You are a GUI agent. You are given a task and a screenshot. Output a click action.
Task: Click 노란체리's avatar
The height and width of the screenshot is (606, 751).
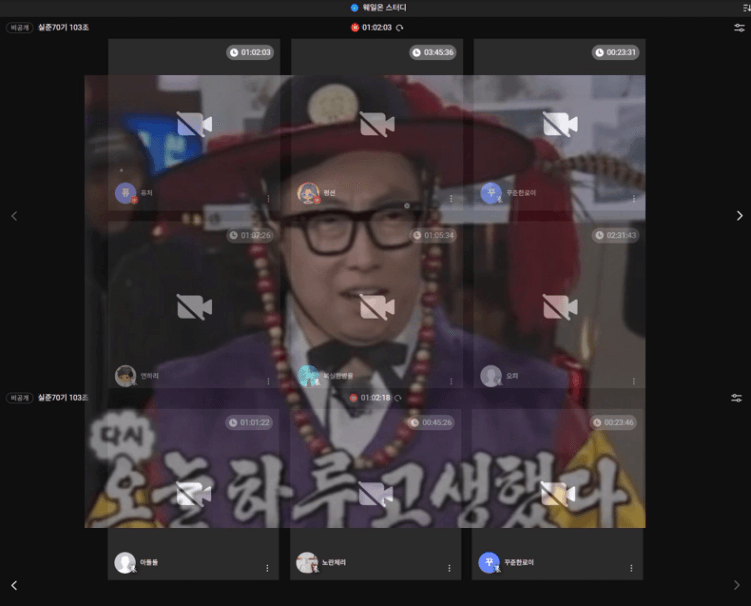pos(307,562)
